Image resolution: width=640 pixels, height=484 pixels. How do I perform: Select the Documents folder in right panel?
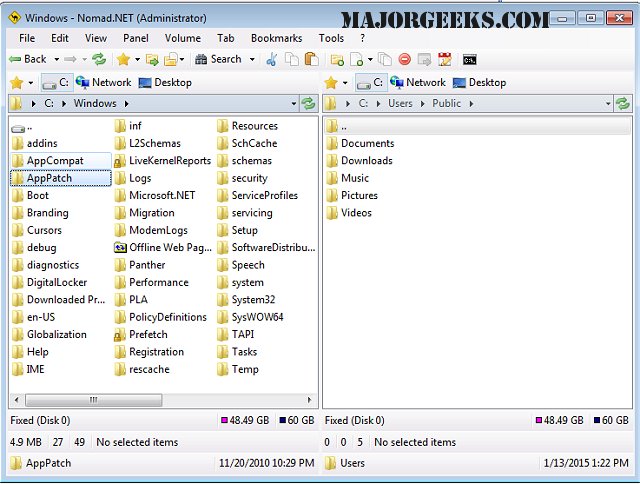[x=360, y=144]
